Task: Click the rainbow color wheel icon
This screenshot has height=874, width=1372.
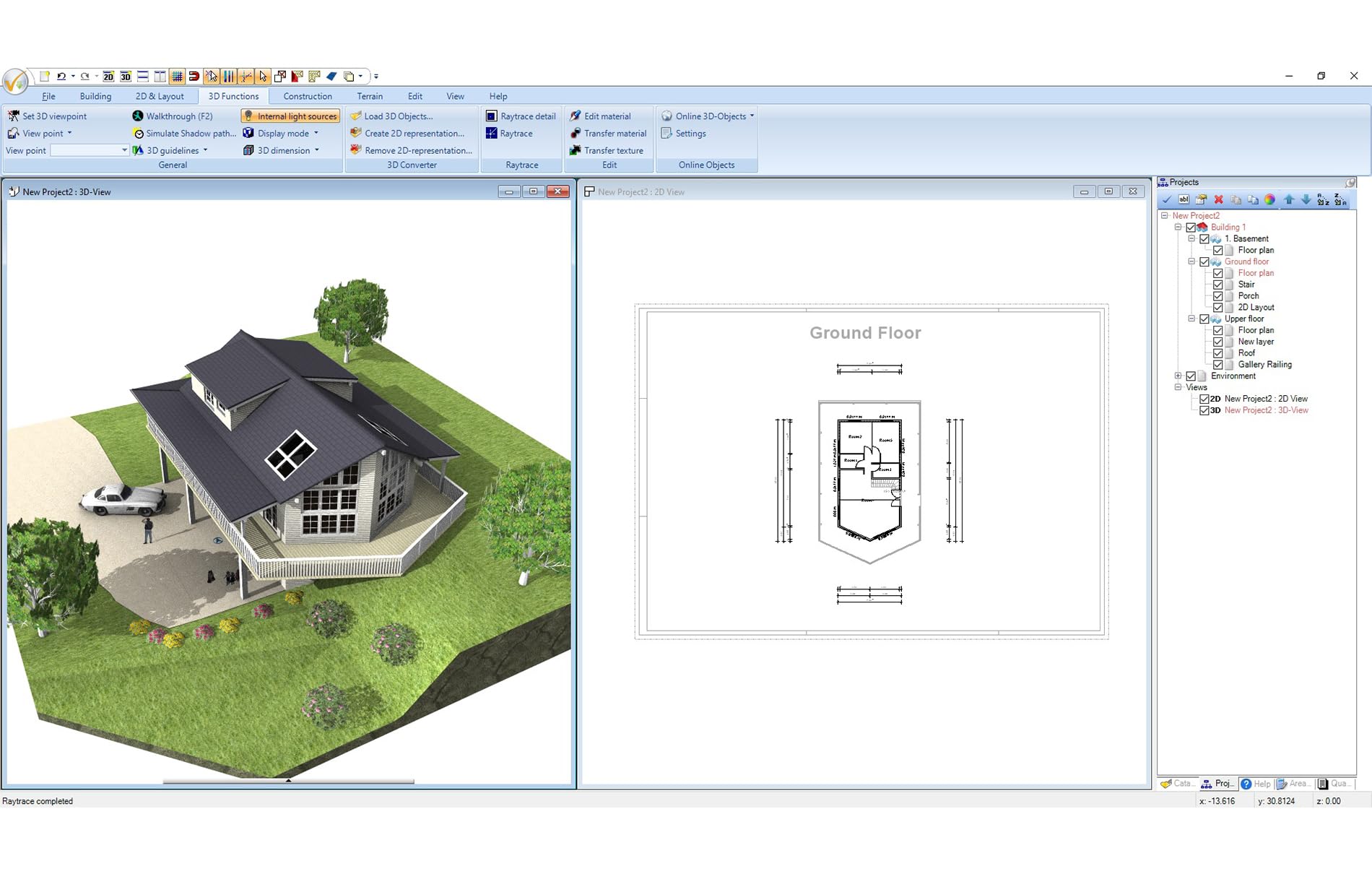Action: (1270, 200)
